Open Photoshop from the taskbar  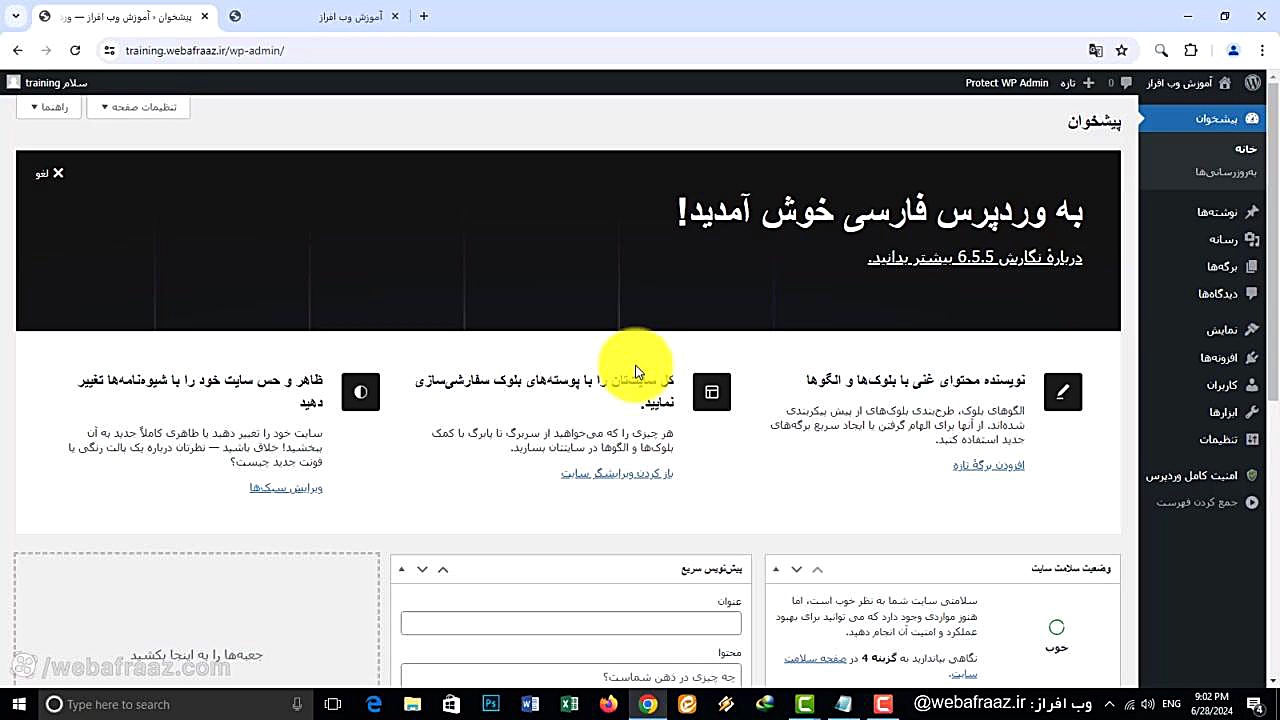[490, 704]
